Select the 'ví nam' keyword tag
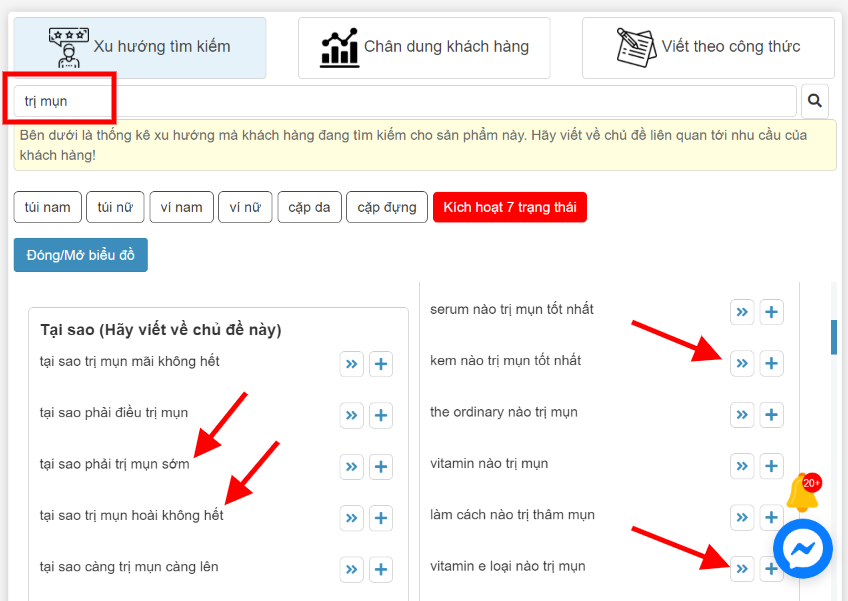The height and width of the screenshot is (601, 848). (182, 207)
